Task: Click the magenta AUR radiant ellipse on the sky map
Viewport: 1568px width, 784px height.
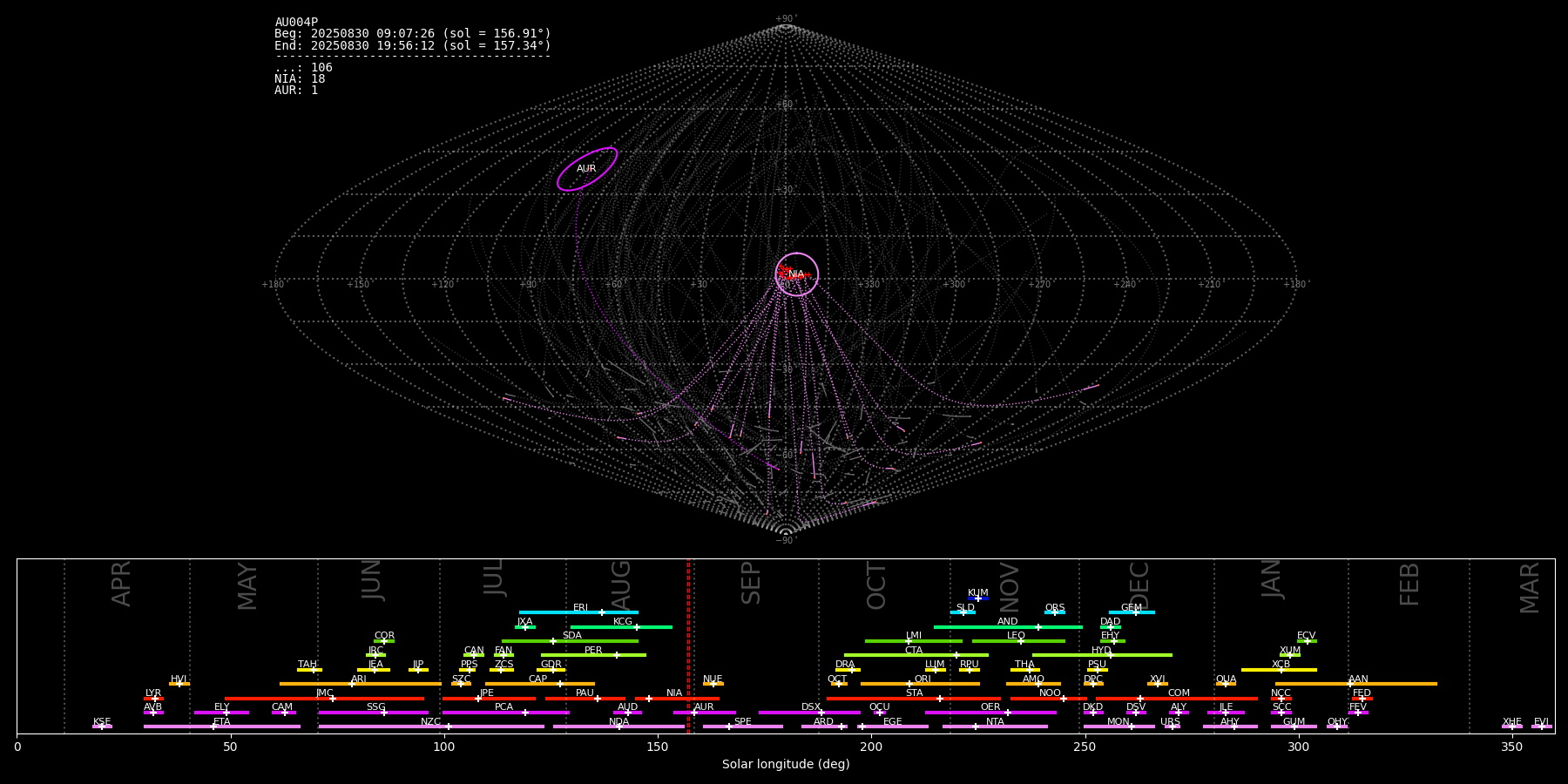Action: tap(587, 169)
